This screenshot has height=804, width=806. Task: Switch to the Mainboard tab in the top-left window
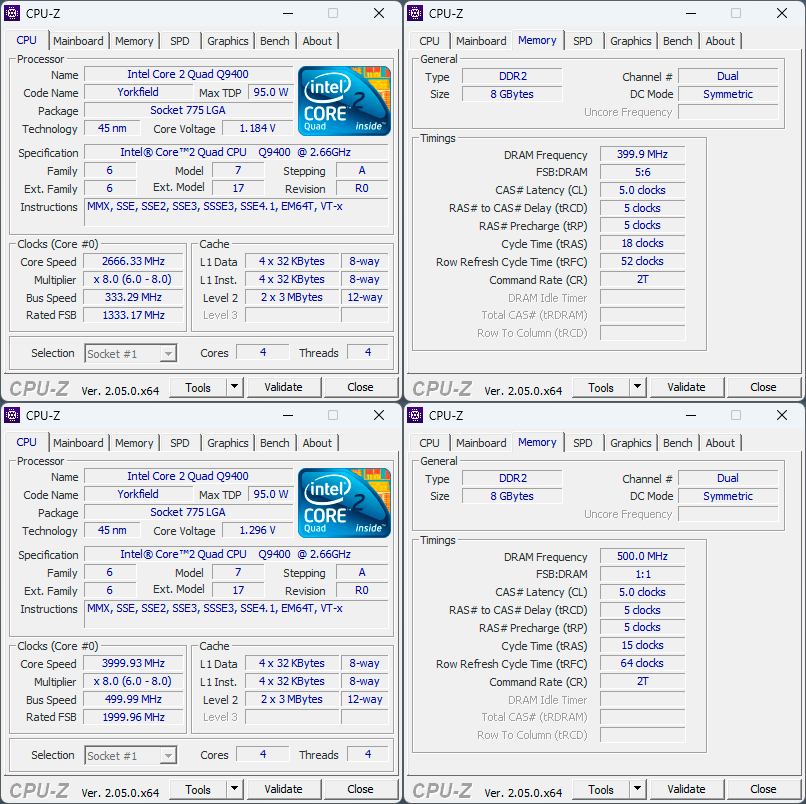click(x=78, y=41)
